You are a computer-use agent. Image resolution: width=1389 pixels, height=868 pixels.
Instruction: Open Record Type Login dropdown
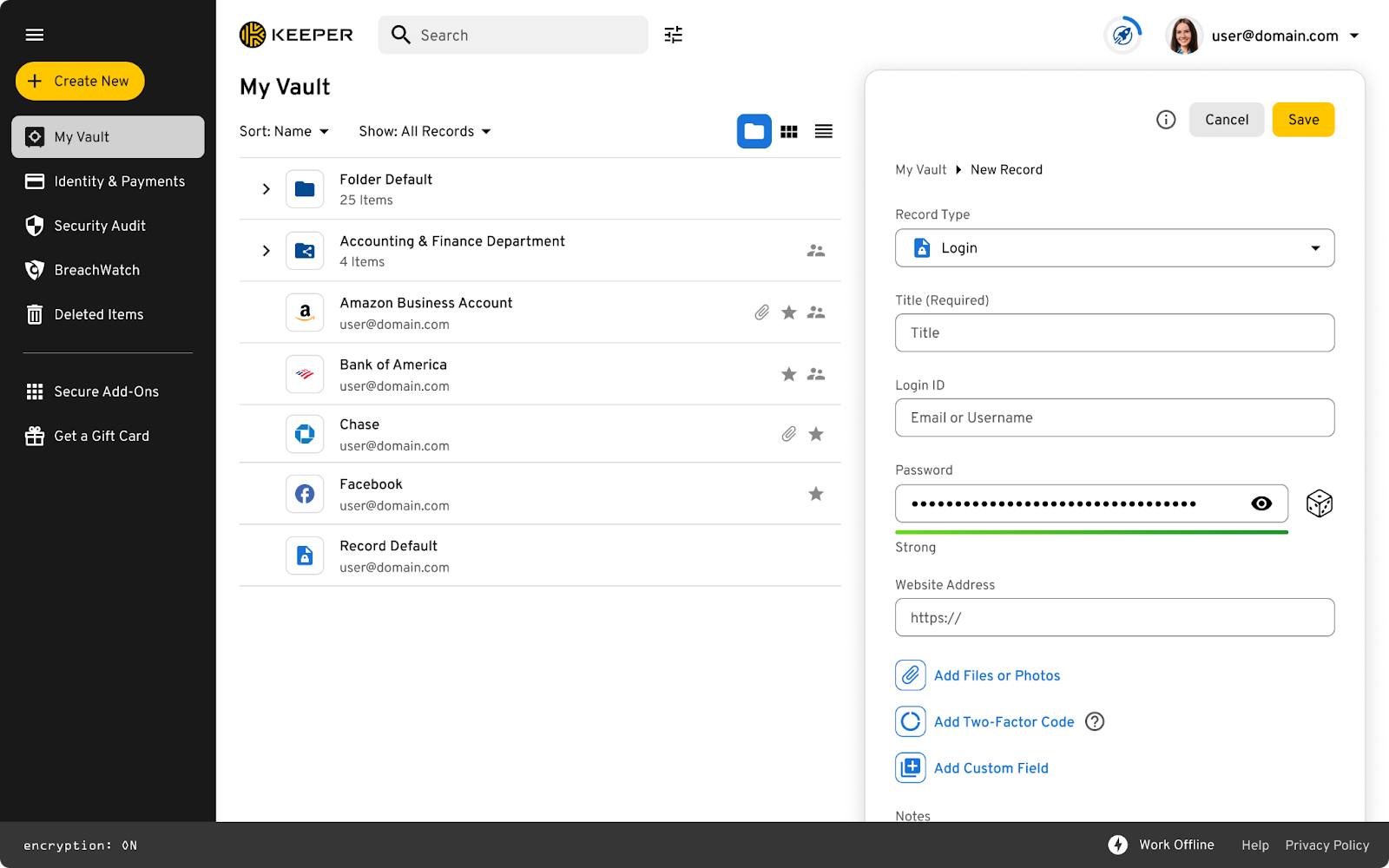pos(1115,248)
